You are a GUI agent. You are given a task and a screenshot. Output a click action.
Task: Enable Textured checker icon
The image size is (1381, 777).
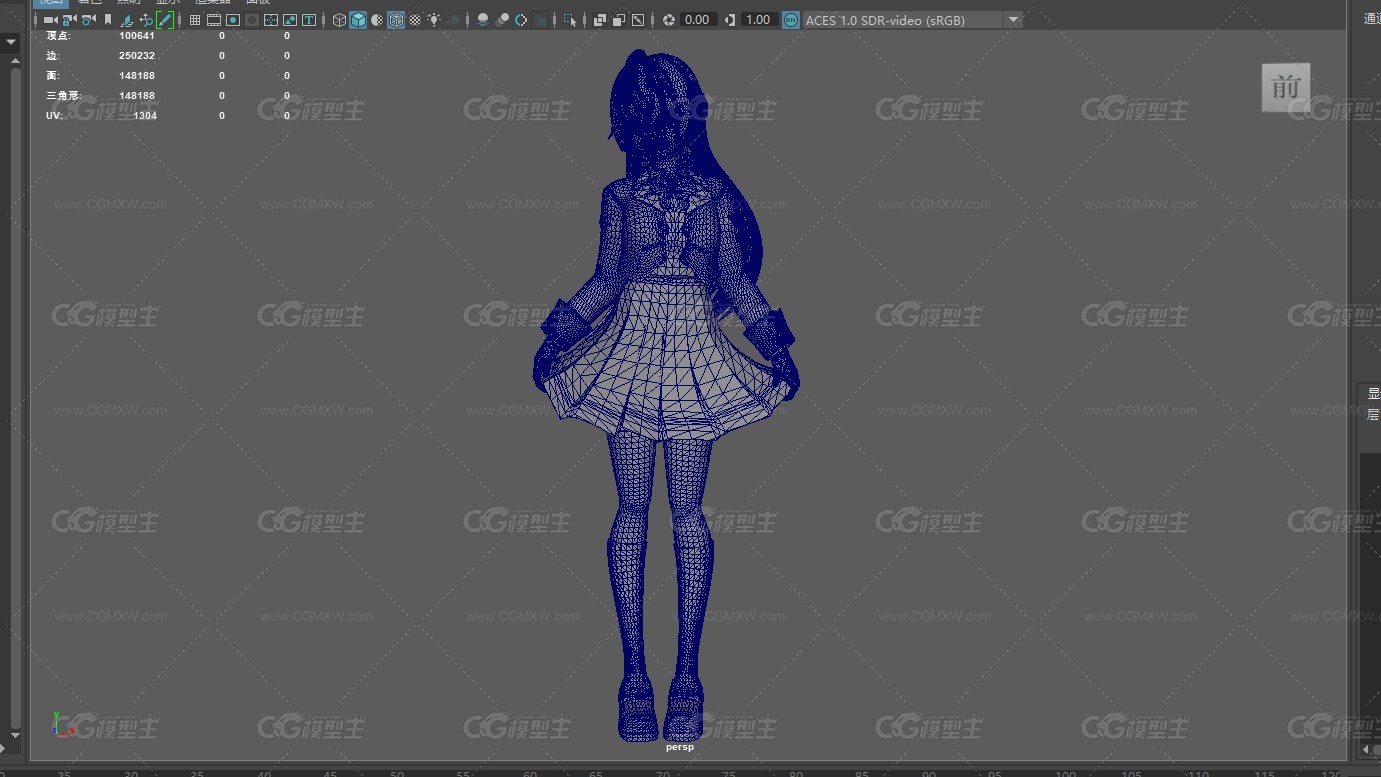coord(415,20)
